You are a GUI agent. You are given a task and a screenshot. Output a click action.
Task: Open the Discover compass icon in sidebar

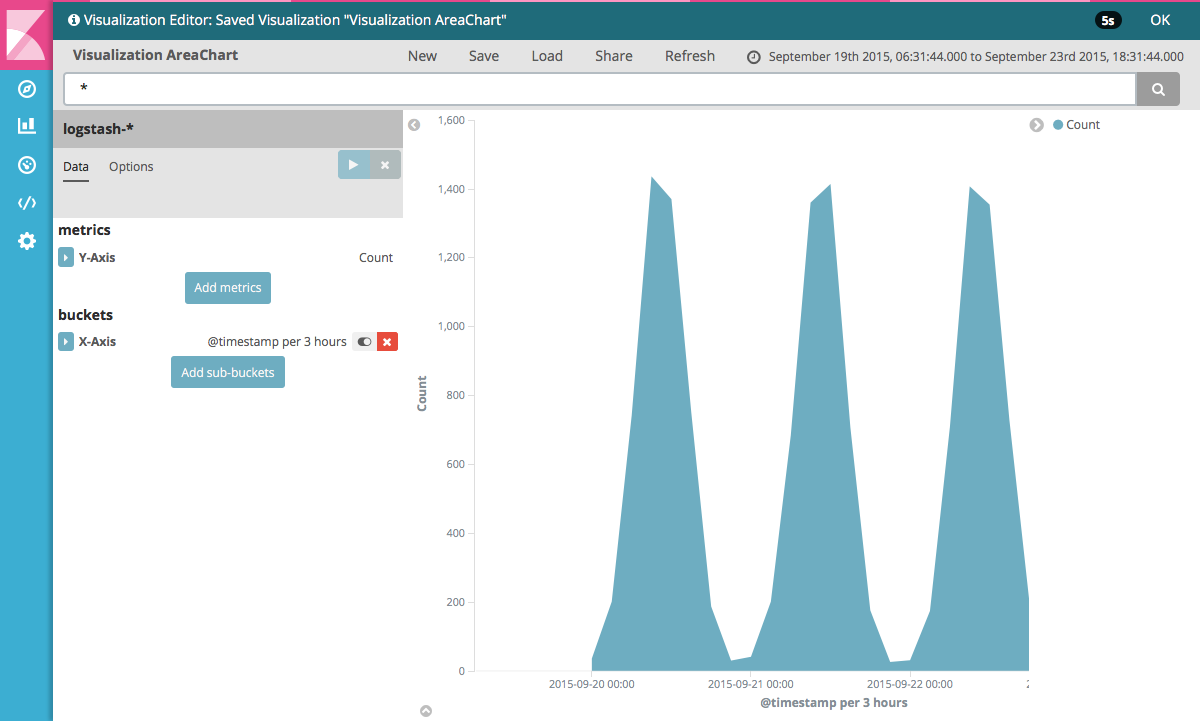(x=27, y=89)
